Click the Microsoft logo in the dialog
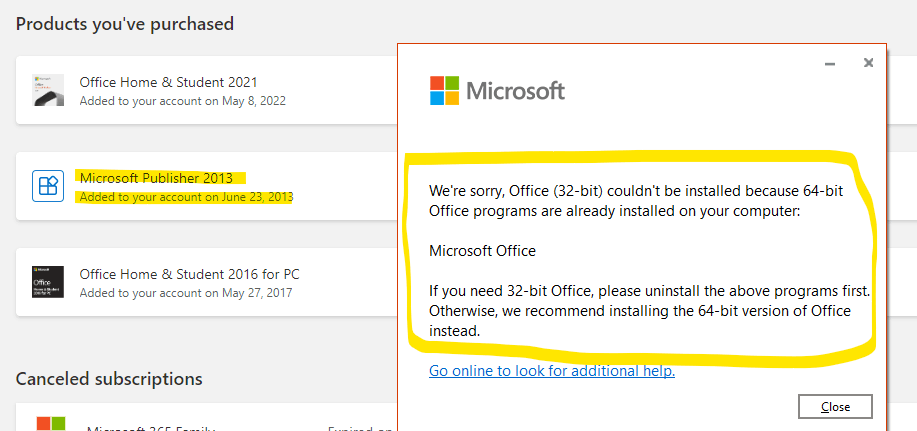Viewport: 917px width, 431px height. pos(497,91)
